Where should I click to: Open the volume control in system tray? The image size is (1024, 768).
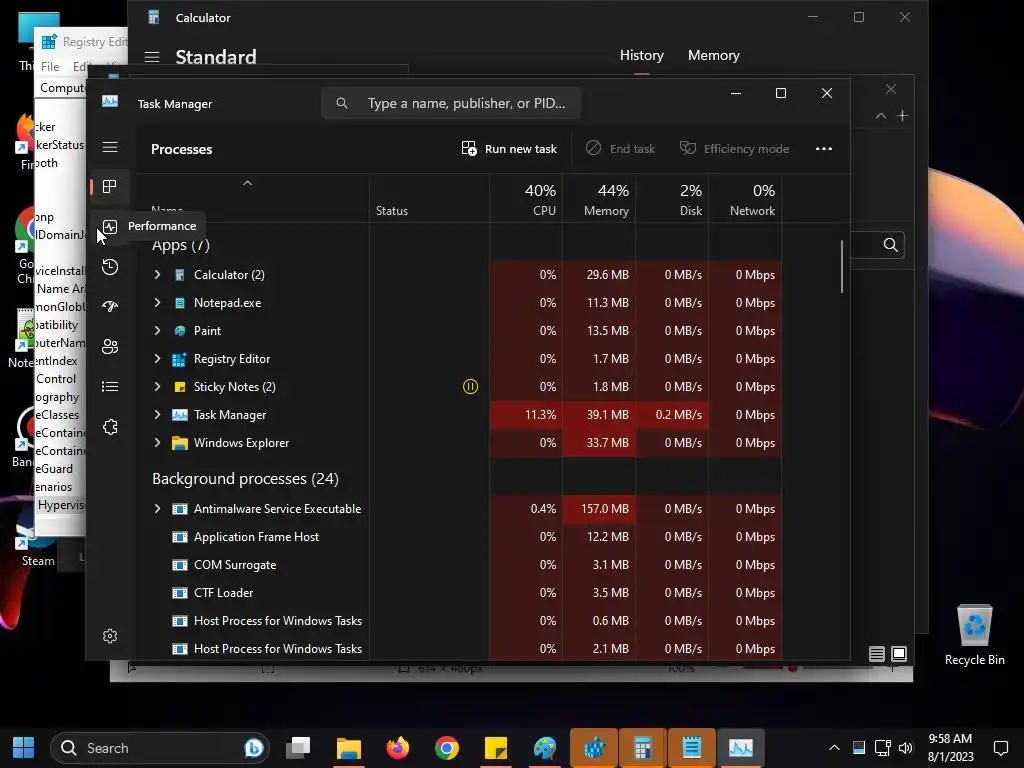pos(905,748)
